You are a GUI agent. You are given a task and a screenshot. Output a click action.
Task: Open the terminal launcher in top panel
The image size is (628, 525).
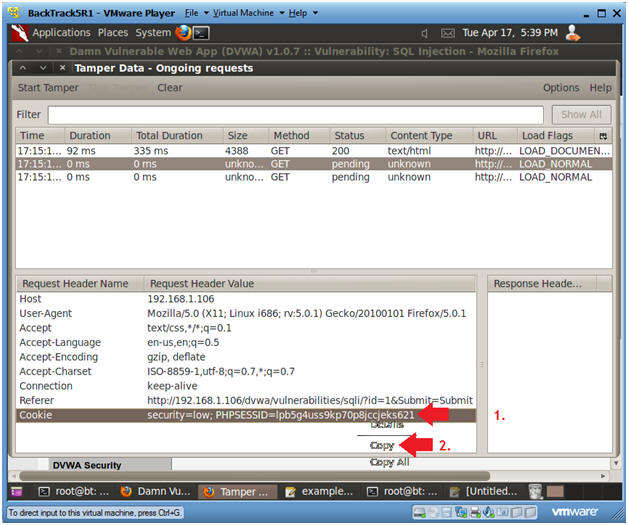click(201, 33)
